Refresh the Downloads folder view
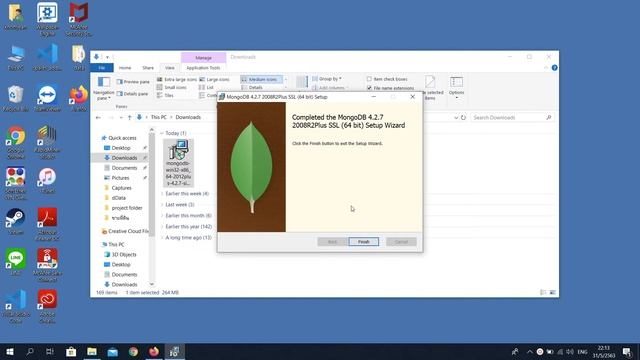This screenshot has height=360, width=640. click(x=463, y=118)
